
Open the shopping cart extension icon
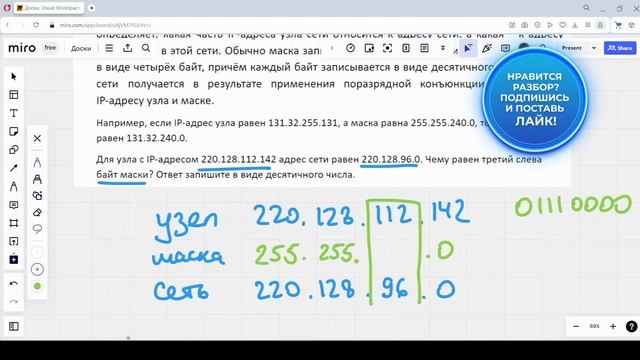[x=618, y=25]
